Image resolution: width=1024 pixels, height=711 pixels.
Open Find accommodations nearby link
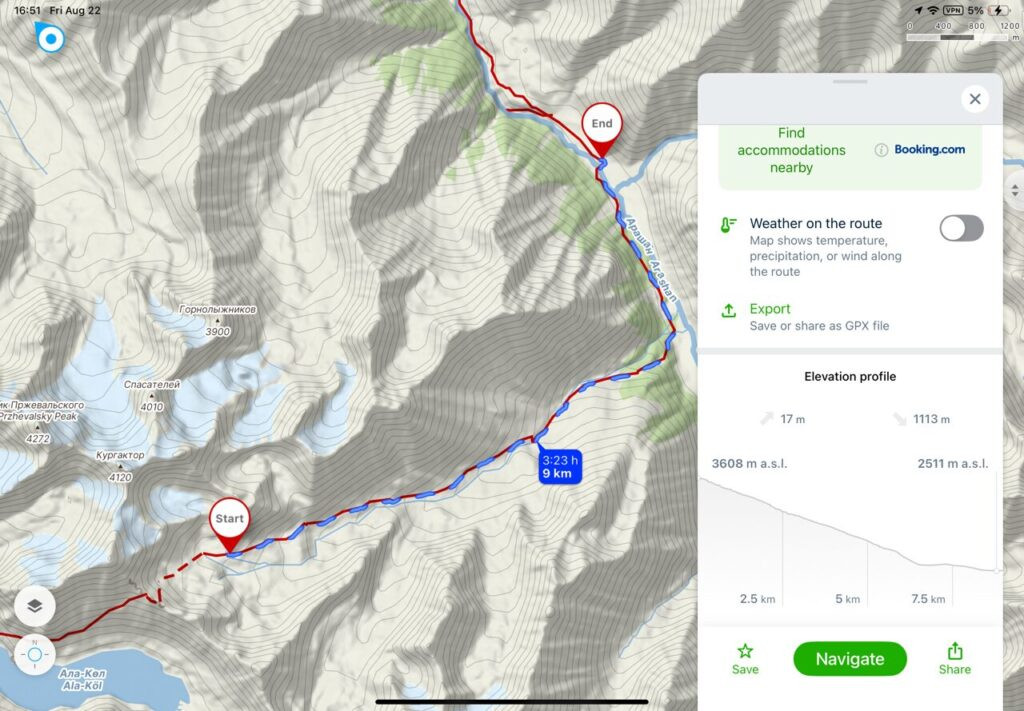[791, 150]
